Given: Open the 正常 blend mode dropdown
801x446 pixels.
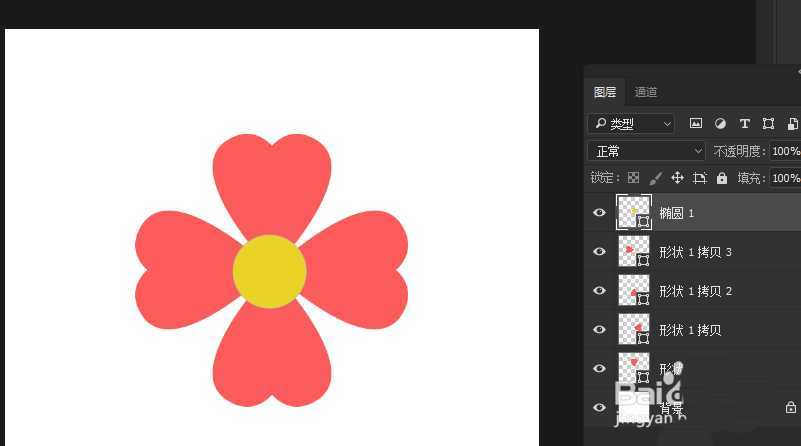Looking at the screenshot, I should point(646,151).
